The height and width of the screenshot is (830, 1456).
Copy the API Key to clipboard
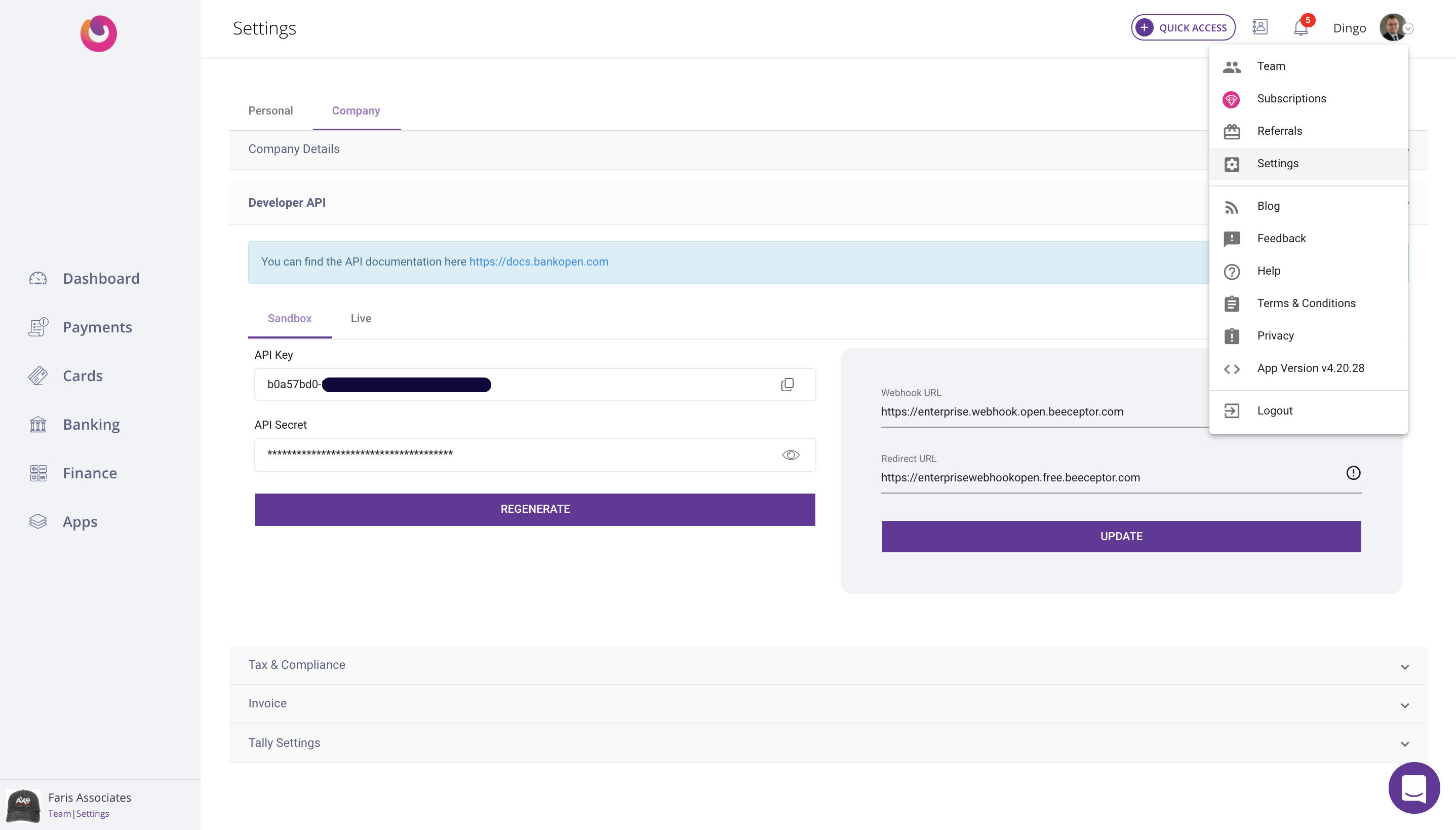tap(787, 385)
